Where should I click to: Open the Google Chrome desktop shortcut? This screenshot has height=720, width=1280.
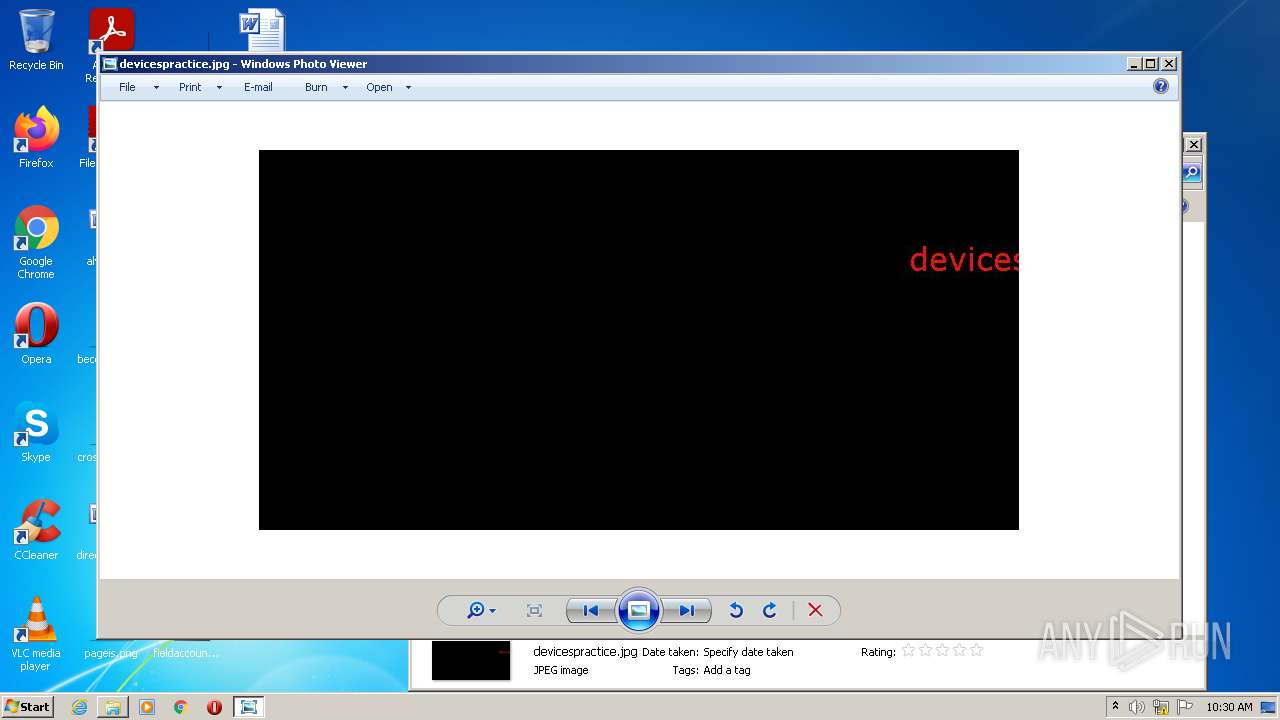(36, 242)
